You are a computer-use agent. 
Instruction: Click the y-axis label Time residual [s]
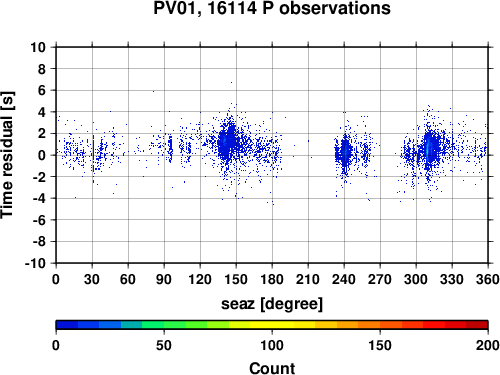pyautogui.click(x=8, y=155)
